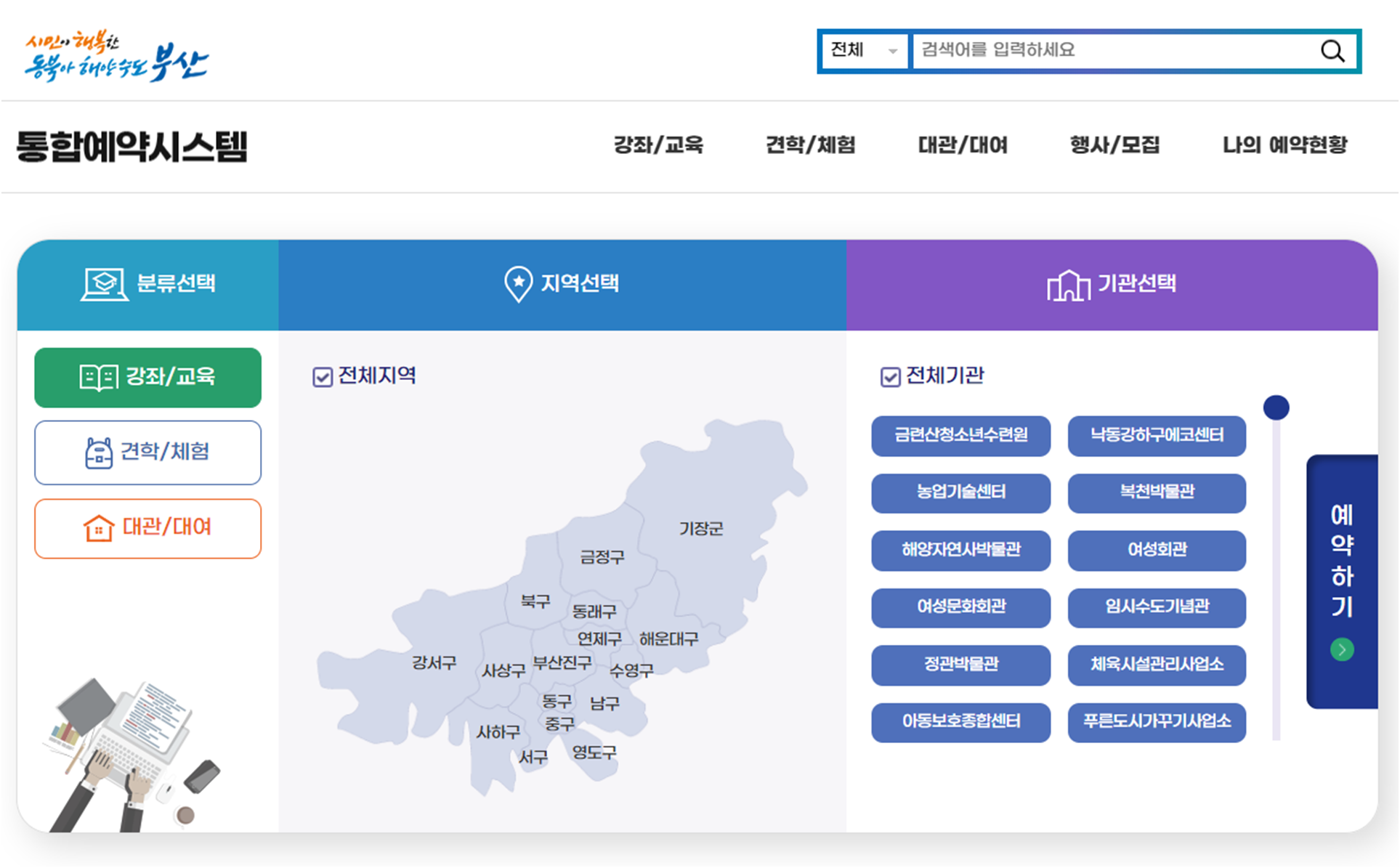Image resolution: width=1400 pixels, height=868 pixels.
Task: Uncheck the 전체지역 checkbox
Action: click(323, 377)
